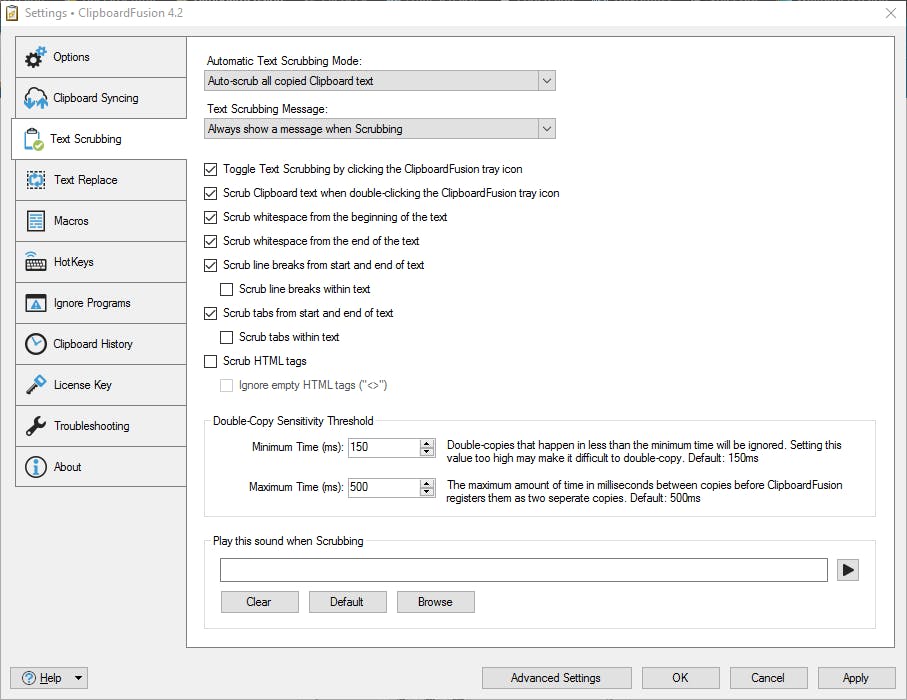
Task: Open the Clipboard History tab
Action: (x=101, y=344)
